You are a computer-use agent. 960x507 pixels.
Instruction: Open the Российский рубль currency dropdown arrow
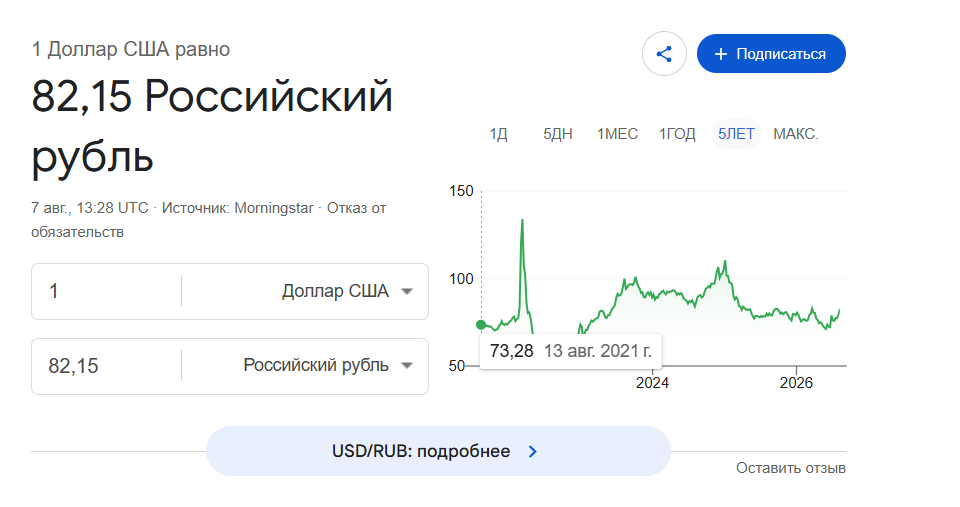(x=407, y=366)
